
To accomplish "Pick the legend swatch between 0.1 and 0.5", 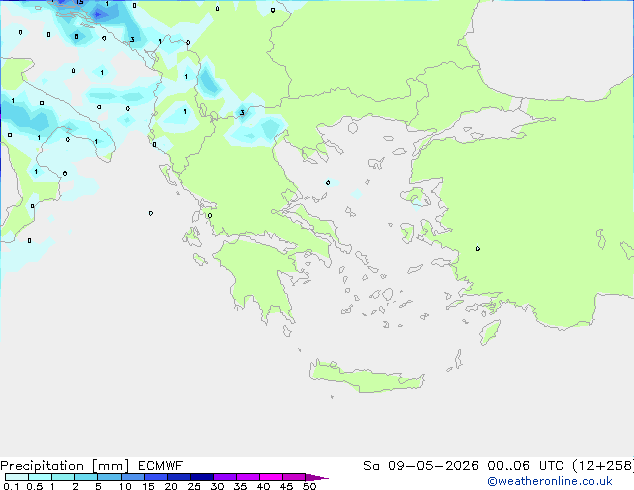I will point(17,477).
